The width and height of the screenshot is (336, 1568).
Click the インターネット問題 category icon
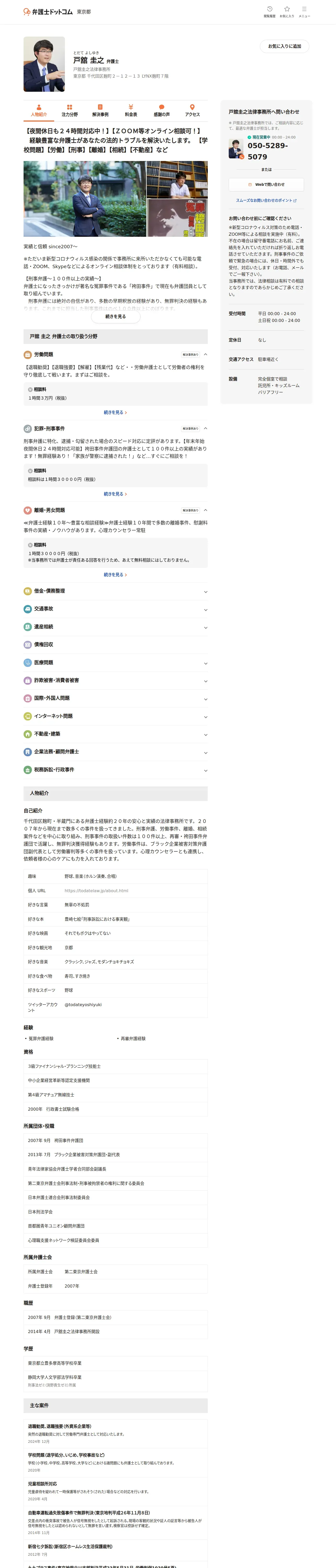27,716
